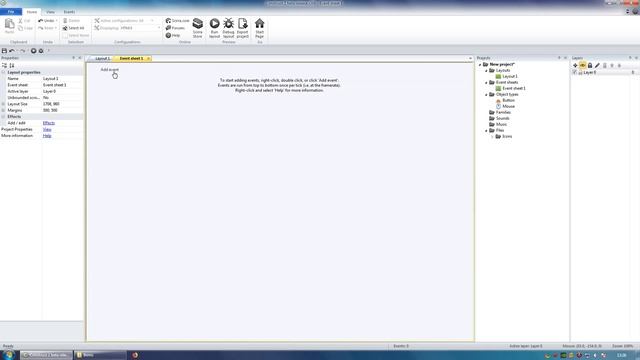The width and height of the screenshot is (640, 360).
Task: Click Export project
Action: [242, 28]
